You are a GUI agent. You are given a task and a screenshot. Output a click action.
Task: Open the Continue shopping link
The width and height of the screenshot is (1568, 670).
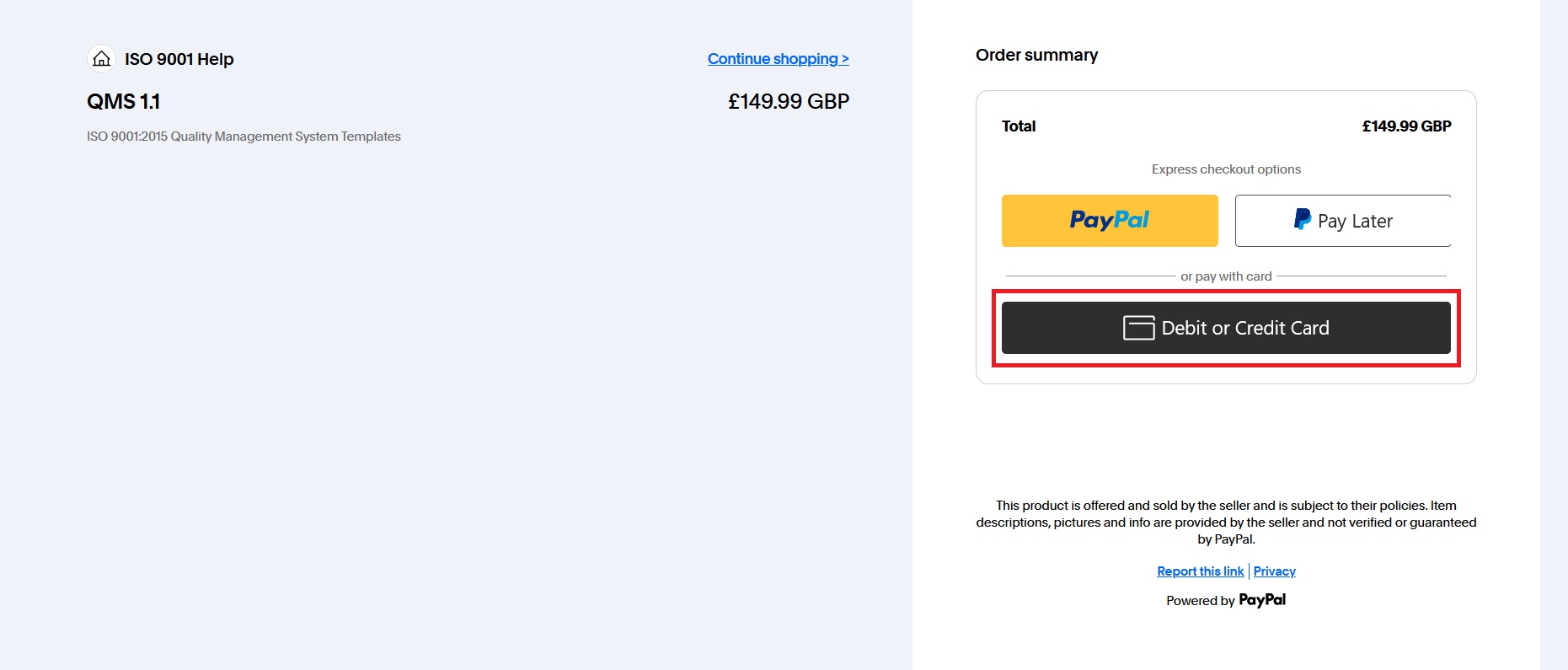click(778, 59)
